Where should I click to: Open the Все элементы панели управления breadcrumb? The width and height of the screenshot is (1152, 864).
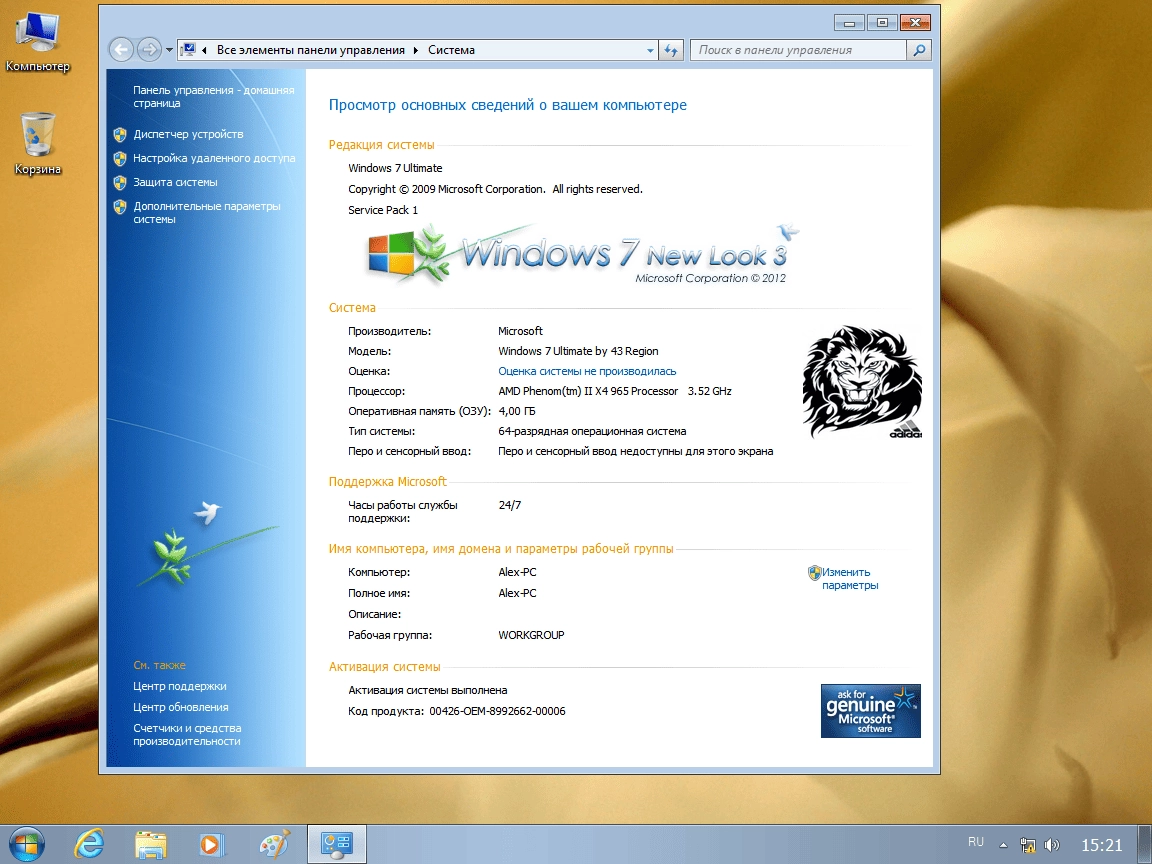tap(311, 50)
